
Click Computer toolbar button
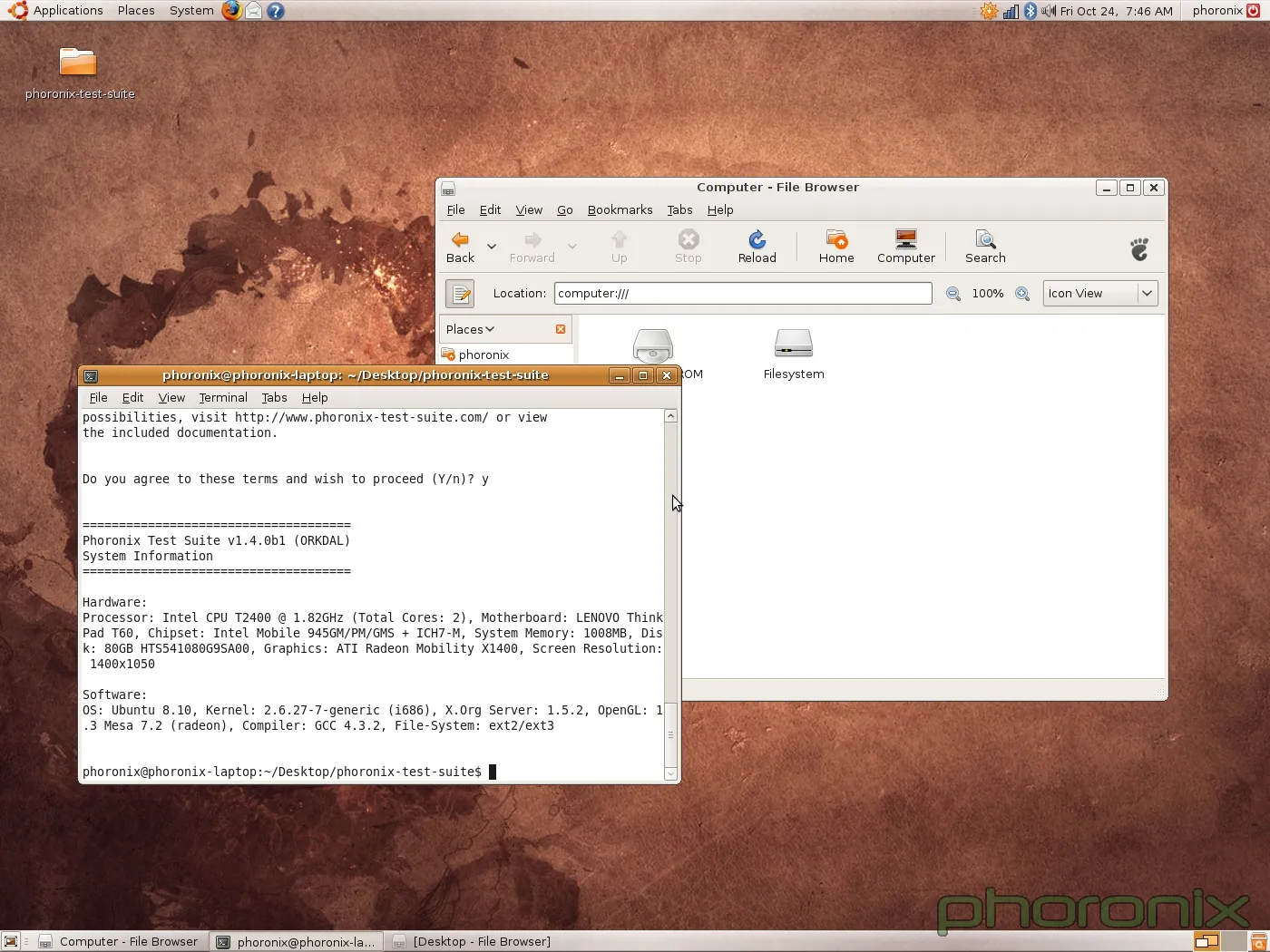click(x=905, y=247)
